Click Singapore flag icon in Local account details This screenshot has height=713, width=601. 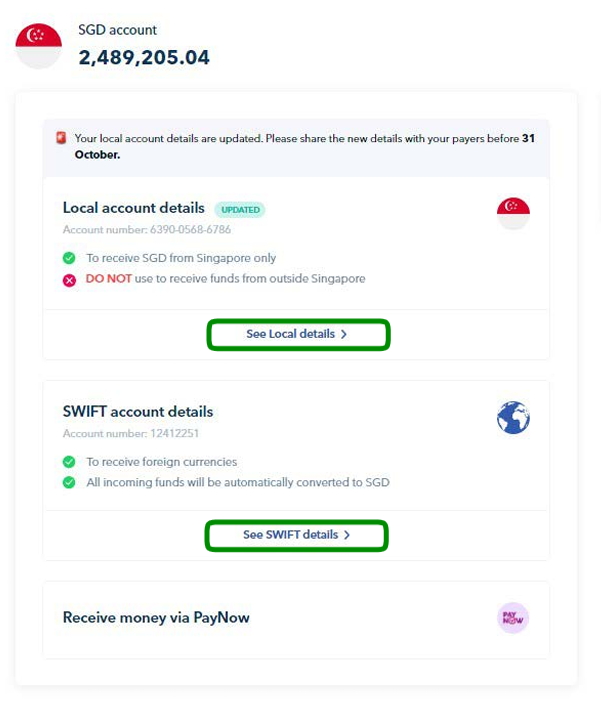[x=513, y=213]
